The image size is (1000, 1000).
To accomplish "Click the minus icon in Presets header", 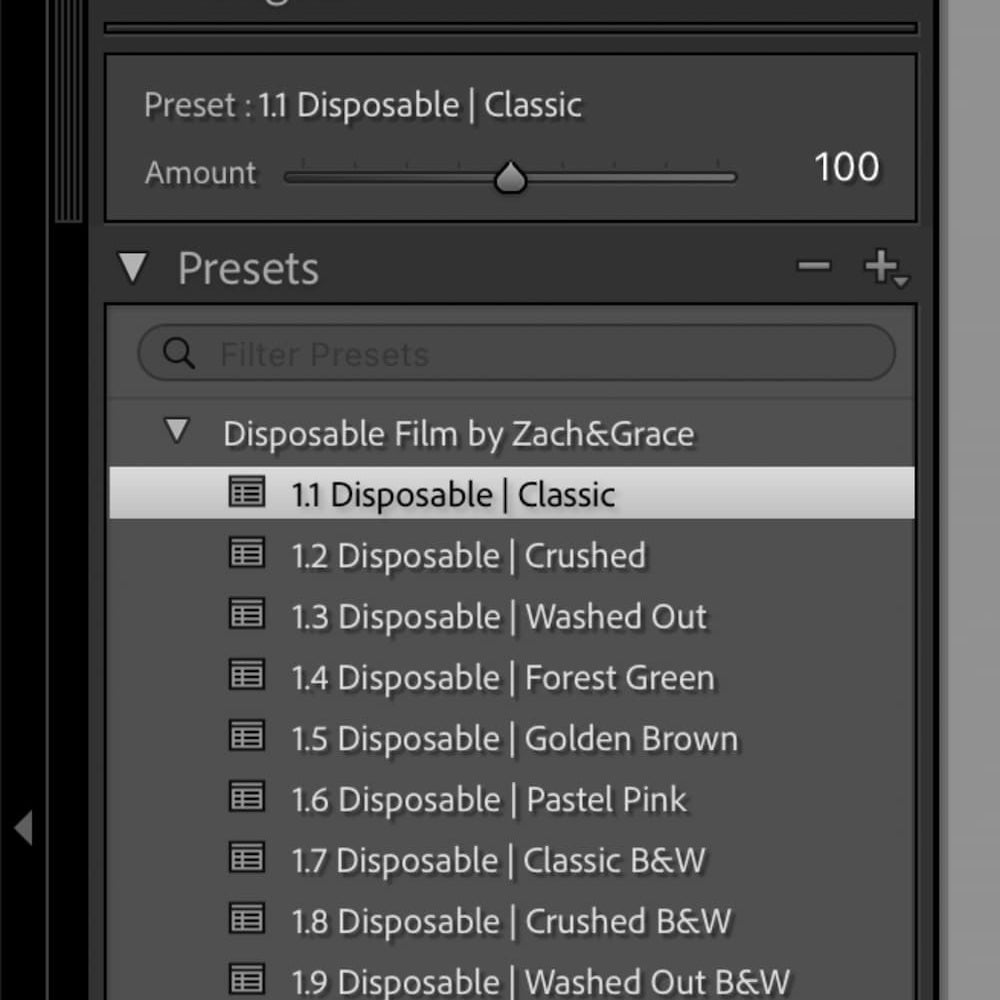I will click(x=813, y=267).
